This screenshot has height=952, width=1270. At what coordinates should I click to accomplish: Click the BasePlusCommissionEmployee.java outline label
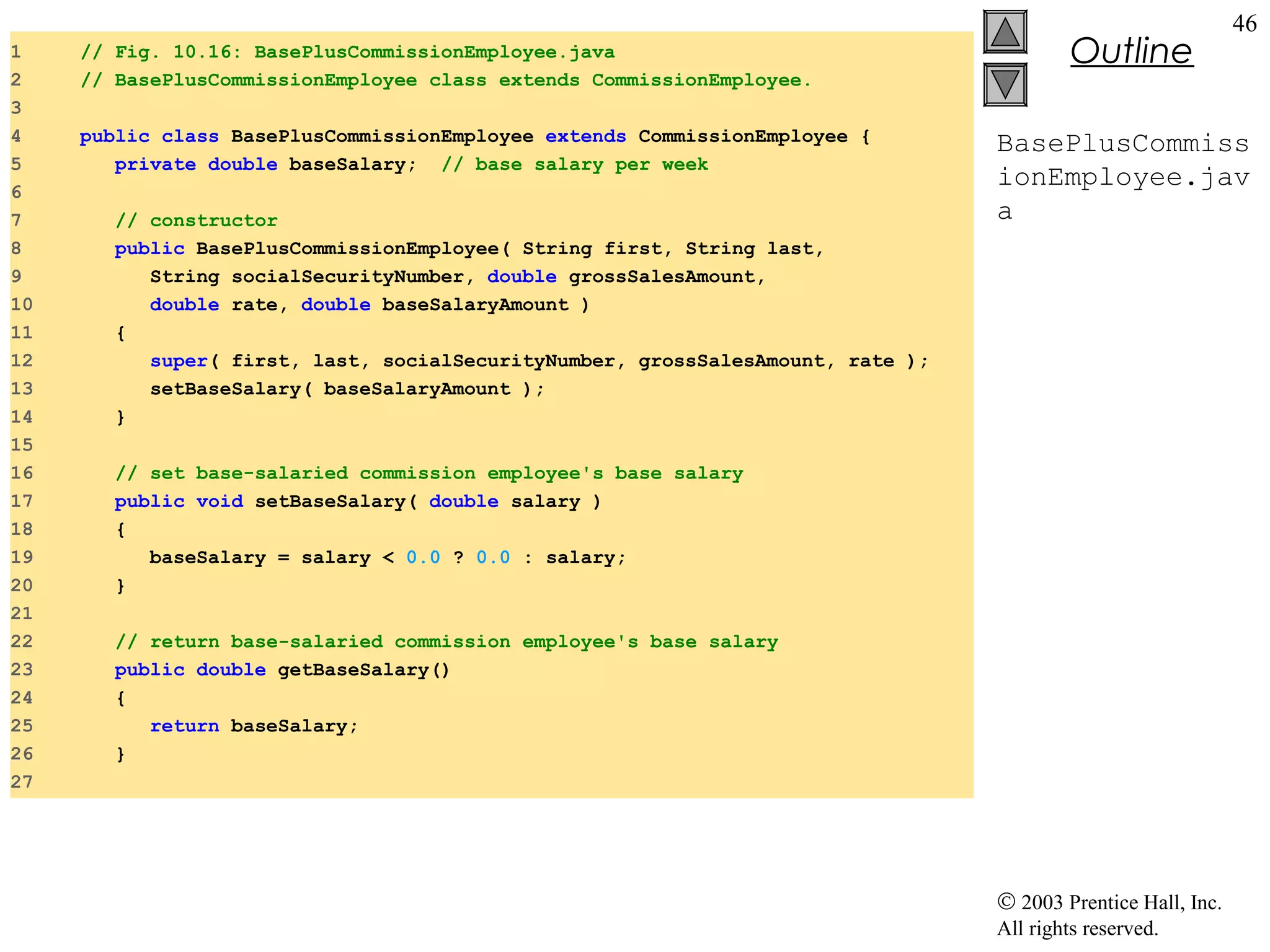[x=1123, y=177]
